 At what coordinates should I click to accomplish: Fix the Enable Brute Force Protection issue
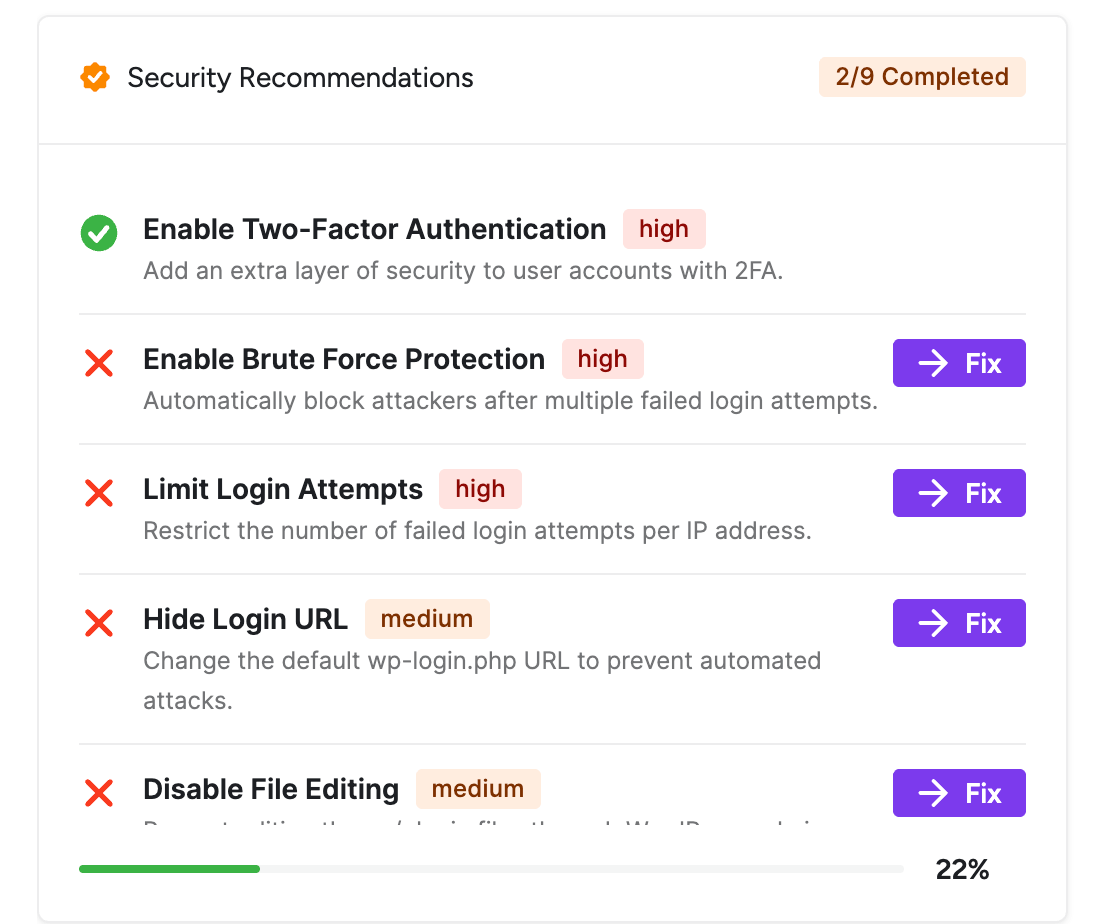958,363
